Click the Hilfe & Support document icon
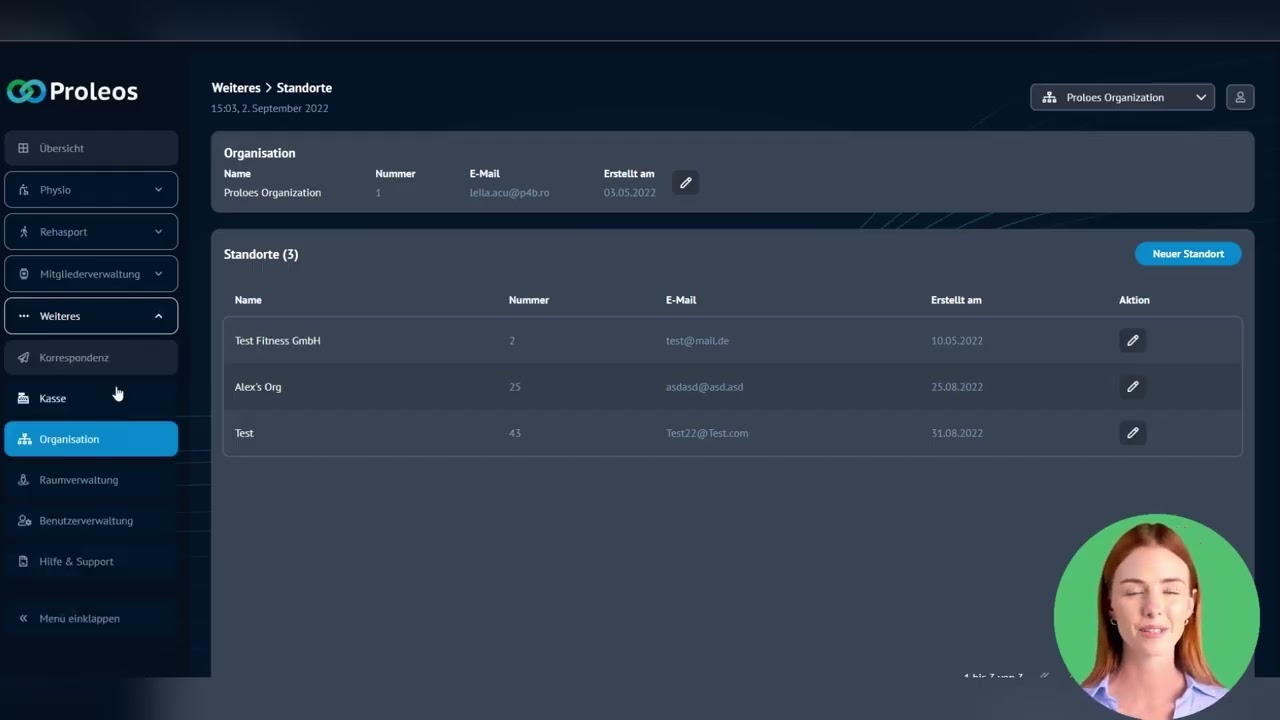The image size is (1280, 720). pos(24,562)
